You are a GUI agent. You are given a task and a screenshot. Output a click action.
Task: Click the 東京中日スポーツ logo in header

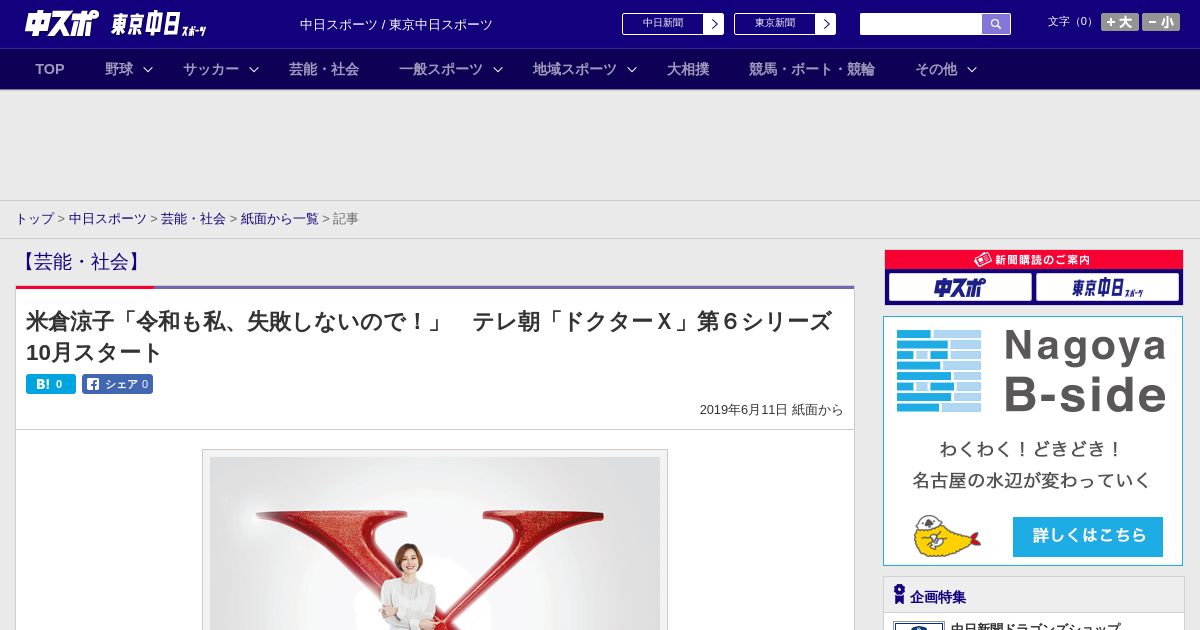158,24
